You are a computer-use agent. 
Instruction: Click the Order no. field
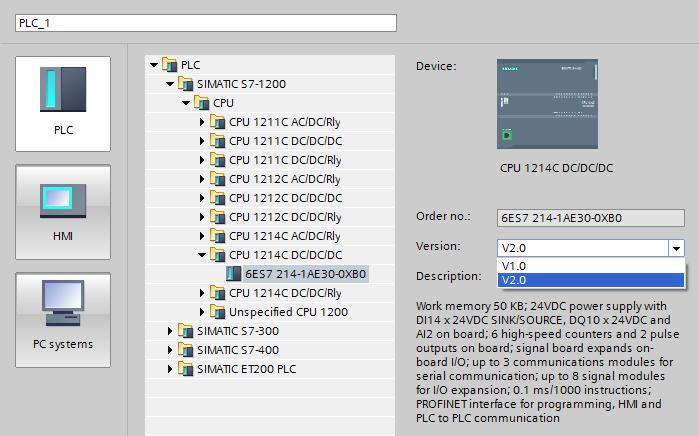click(591, 218)
